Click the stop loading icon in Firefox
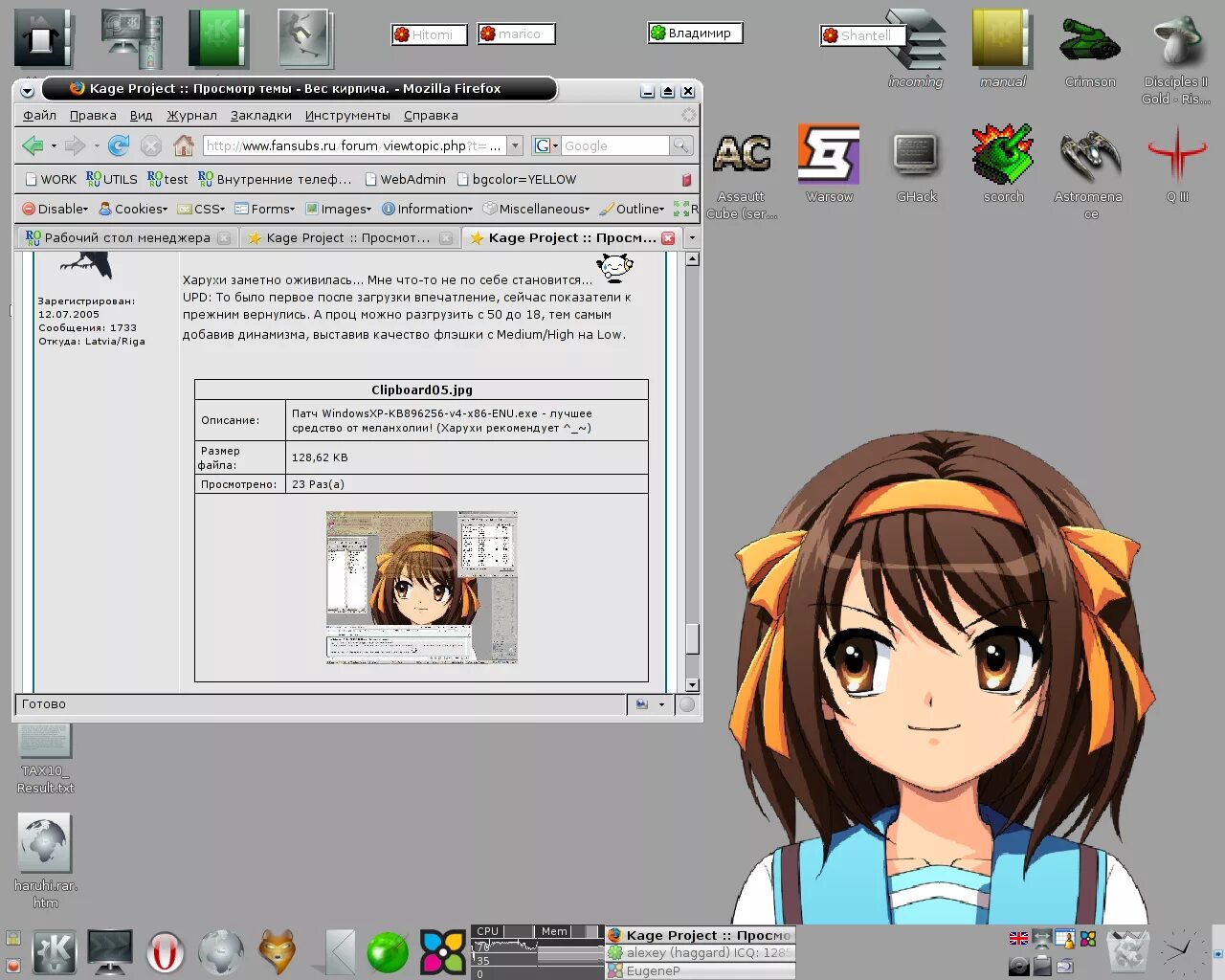 (x=151, y=145)
